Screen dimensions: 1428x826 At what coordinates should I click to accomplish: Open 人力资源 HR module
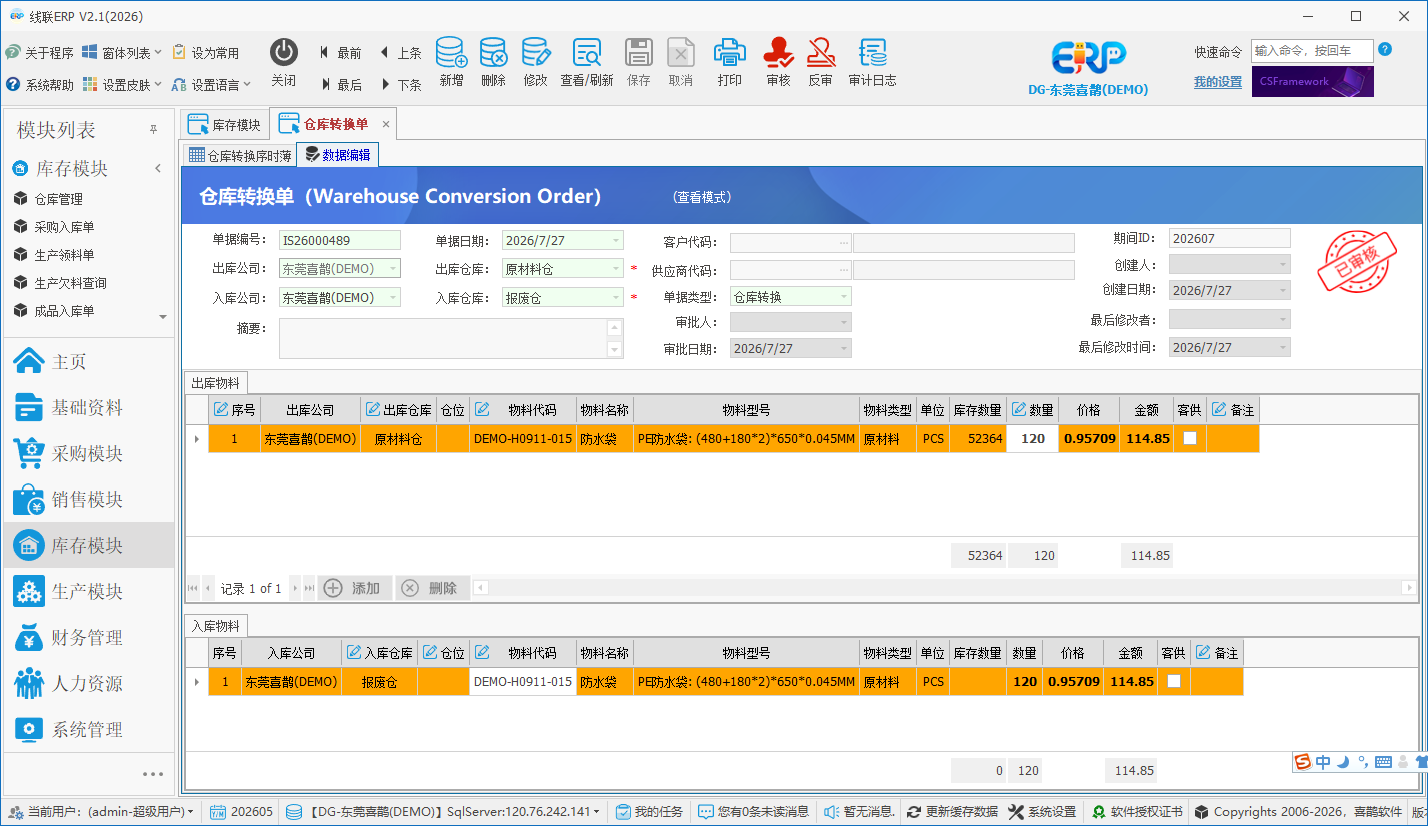[x=88, y=684]
